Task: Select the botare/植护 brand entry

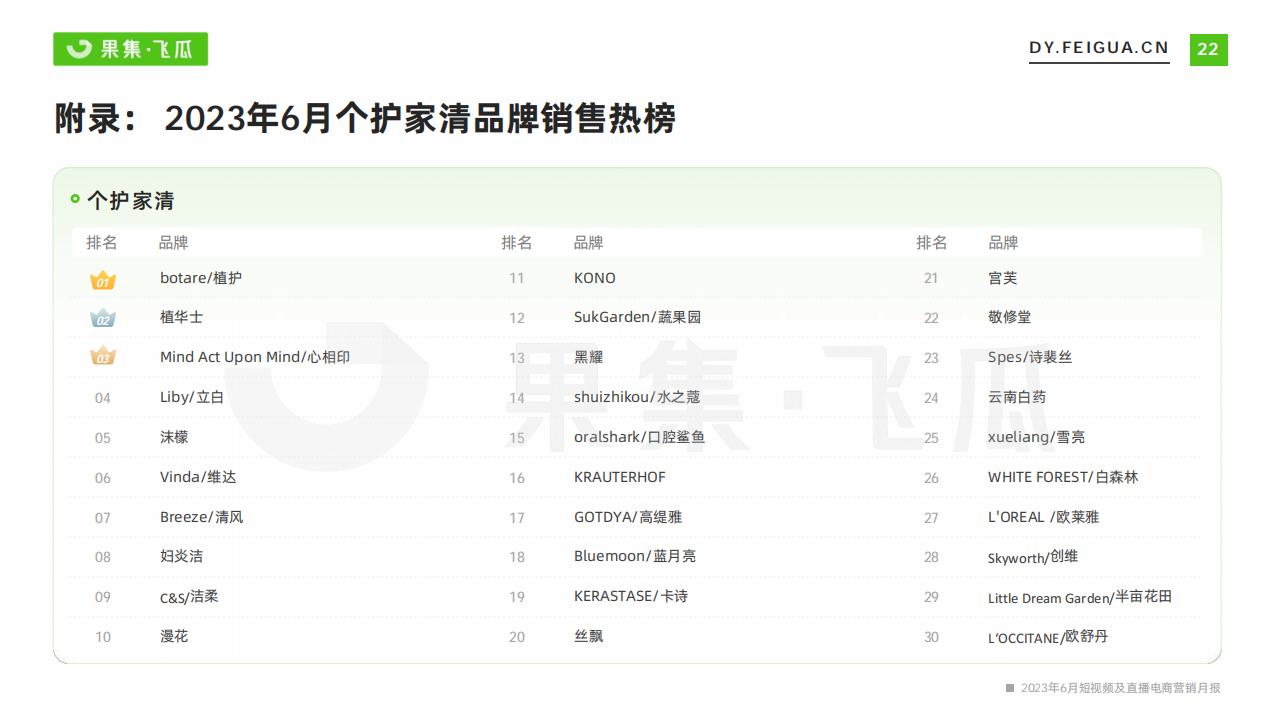Action: [201, 278]
